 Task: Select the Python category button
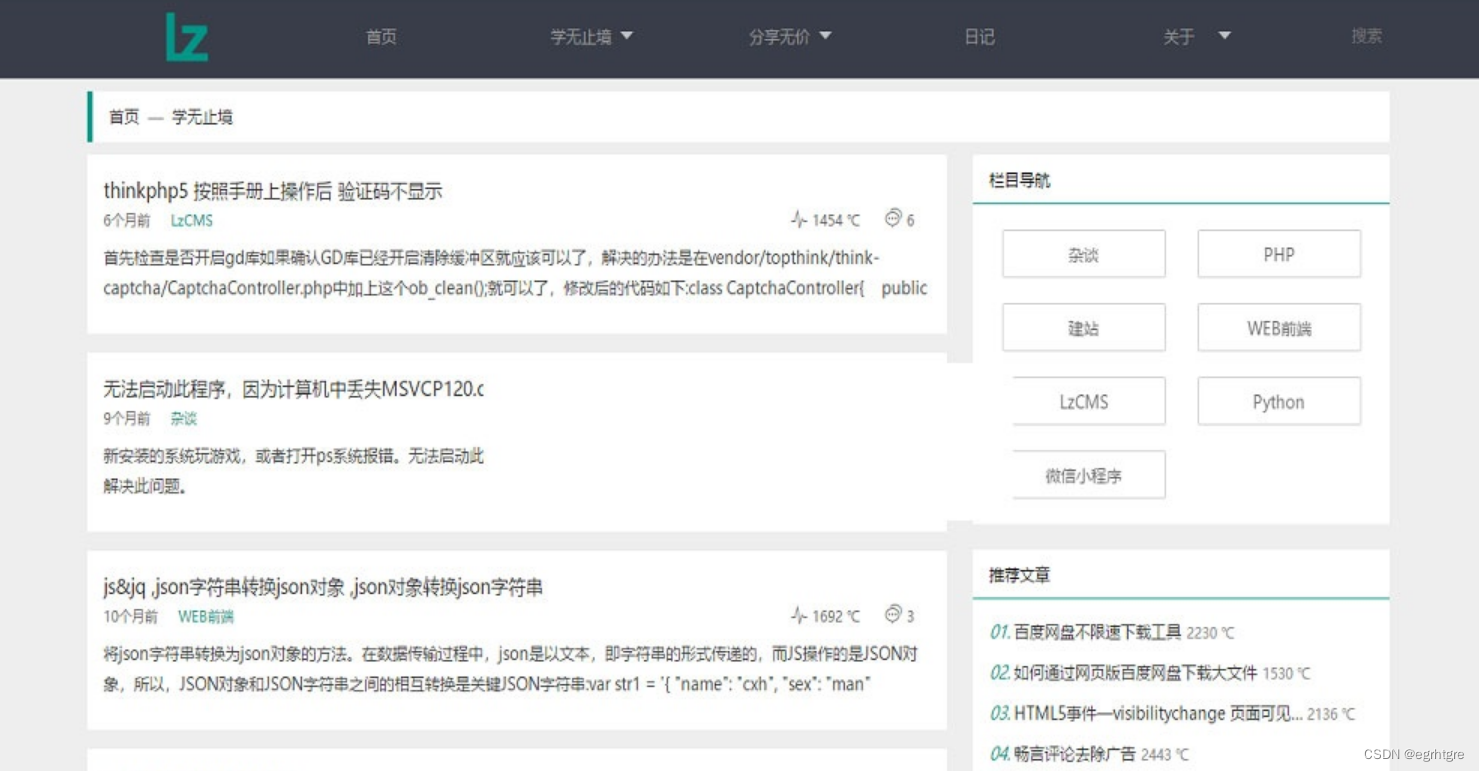[1279, 402]
